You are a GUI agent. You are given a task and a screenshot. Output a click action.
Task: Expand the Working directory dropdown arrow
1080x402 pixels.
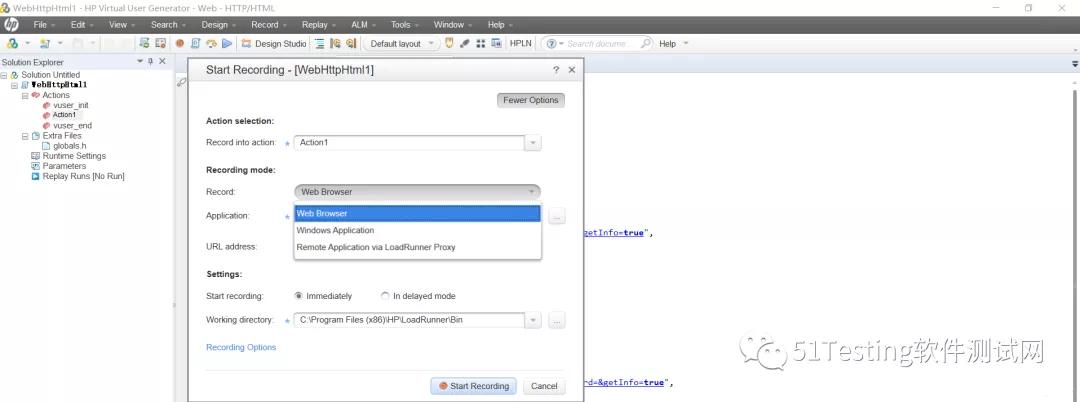(x=533, y=320)
